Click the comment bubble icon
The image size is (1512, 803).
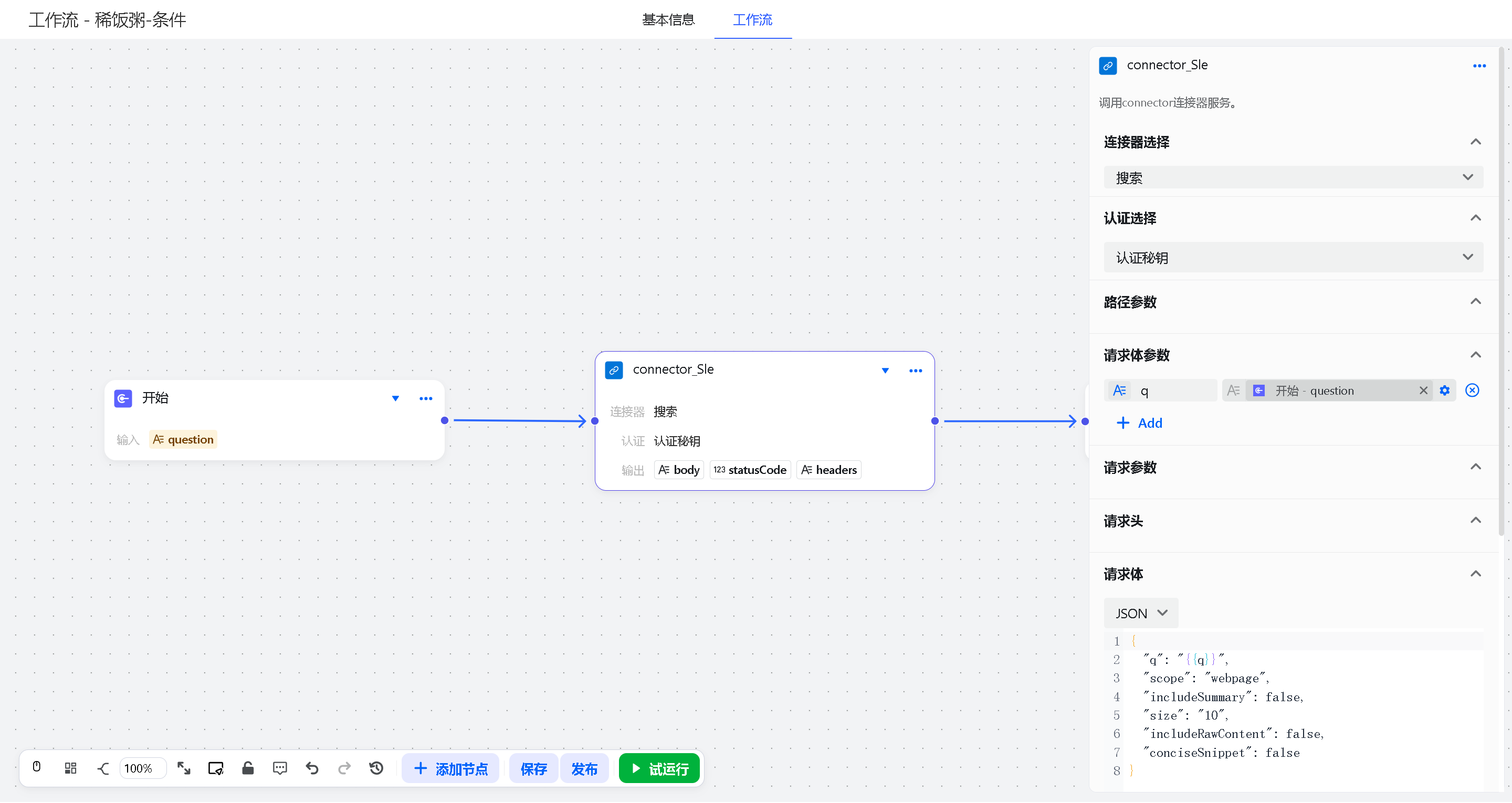(x=280, y=768)
